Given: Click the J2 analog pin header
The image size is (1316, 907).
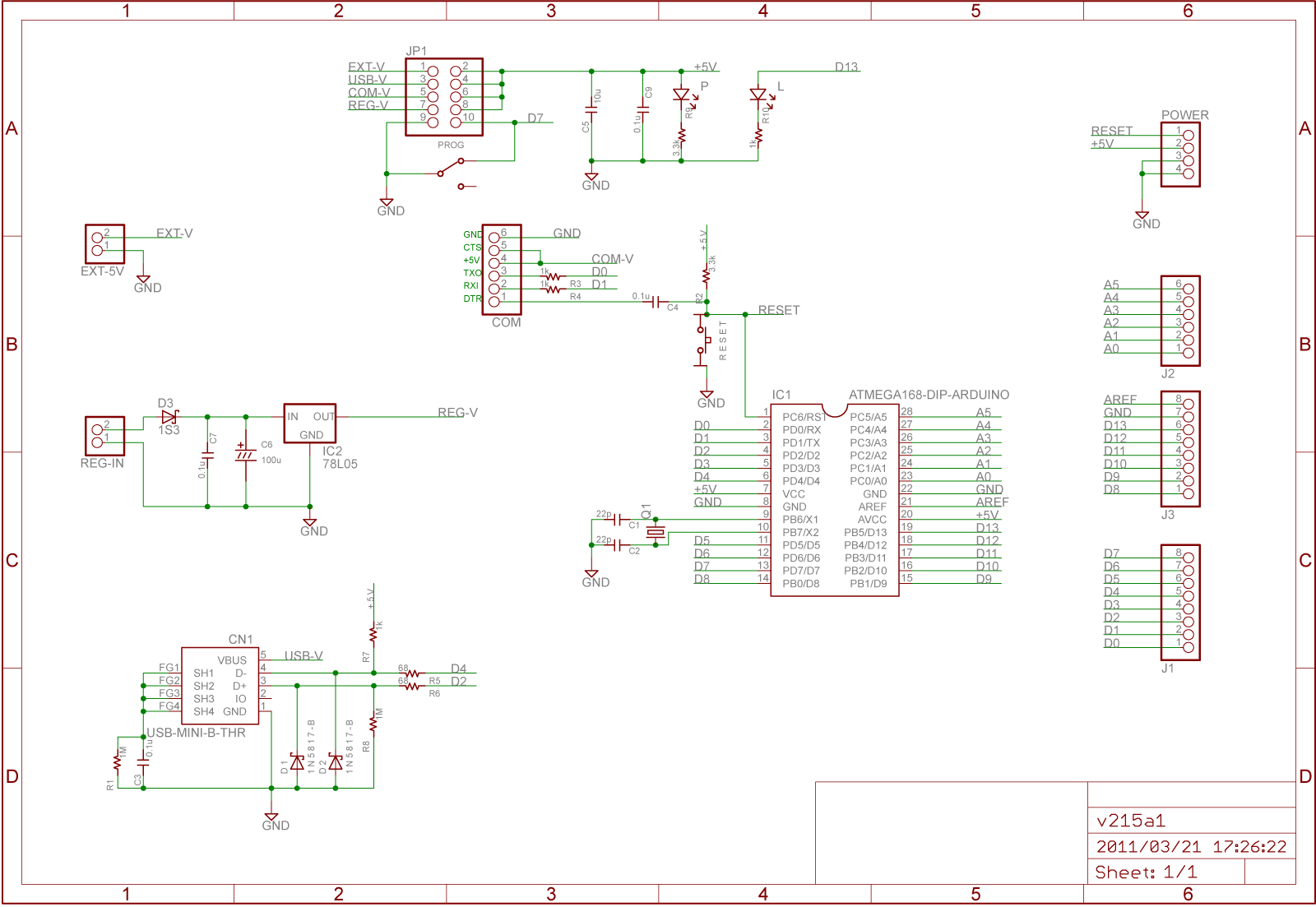Looking at the screenshot, I should pyautogui.click(x=1180, y=321).
